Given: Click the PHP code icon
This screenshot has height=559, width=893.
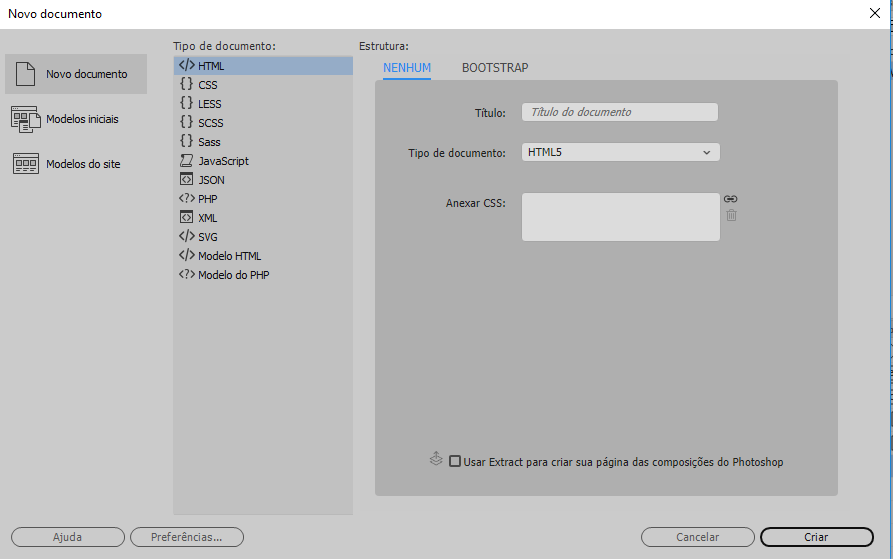Looking at the screenshot, I should pyautogui.click(x=186, y=198).
